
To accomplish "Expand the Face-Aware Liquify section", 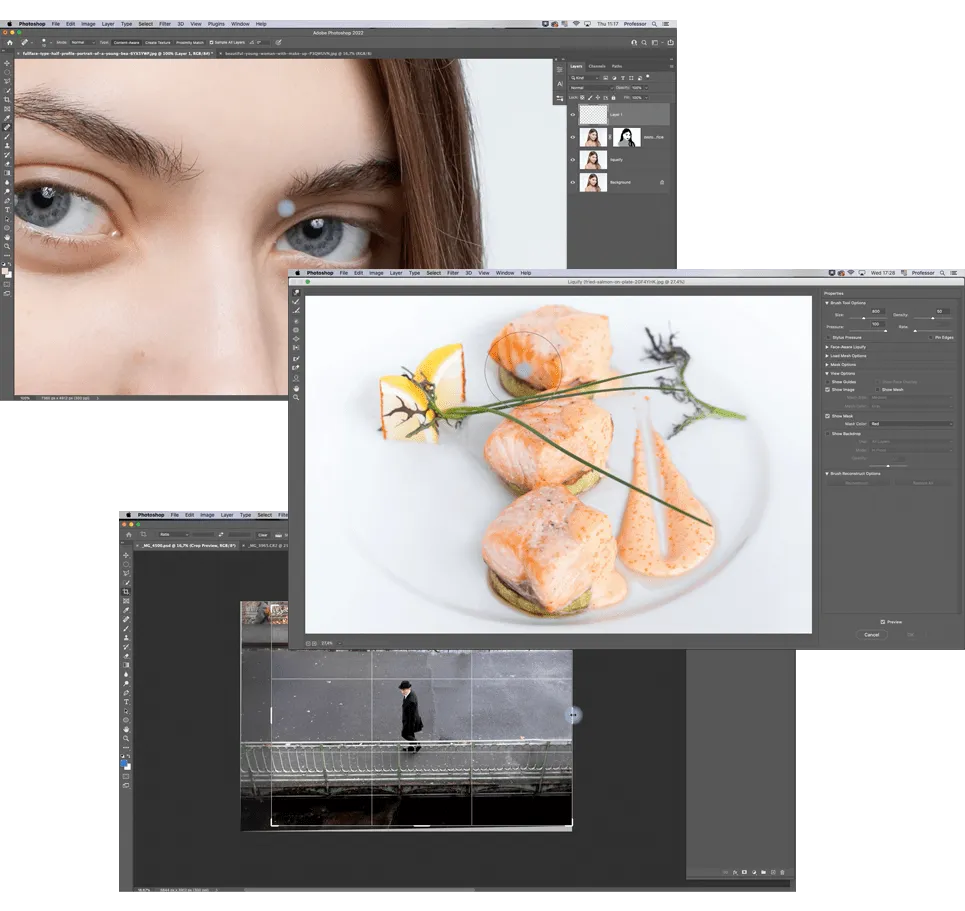I will 827,347.
